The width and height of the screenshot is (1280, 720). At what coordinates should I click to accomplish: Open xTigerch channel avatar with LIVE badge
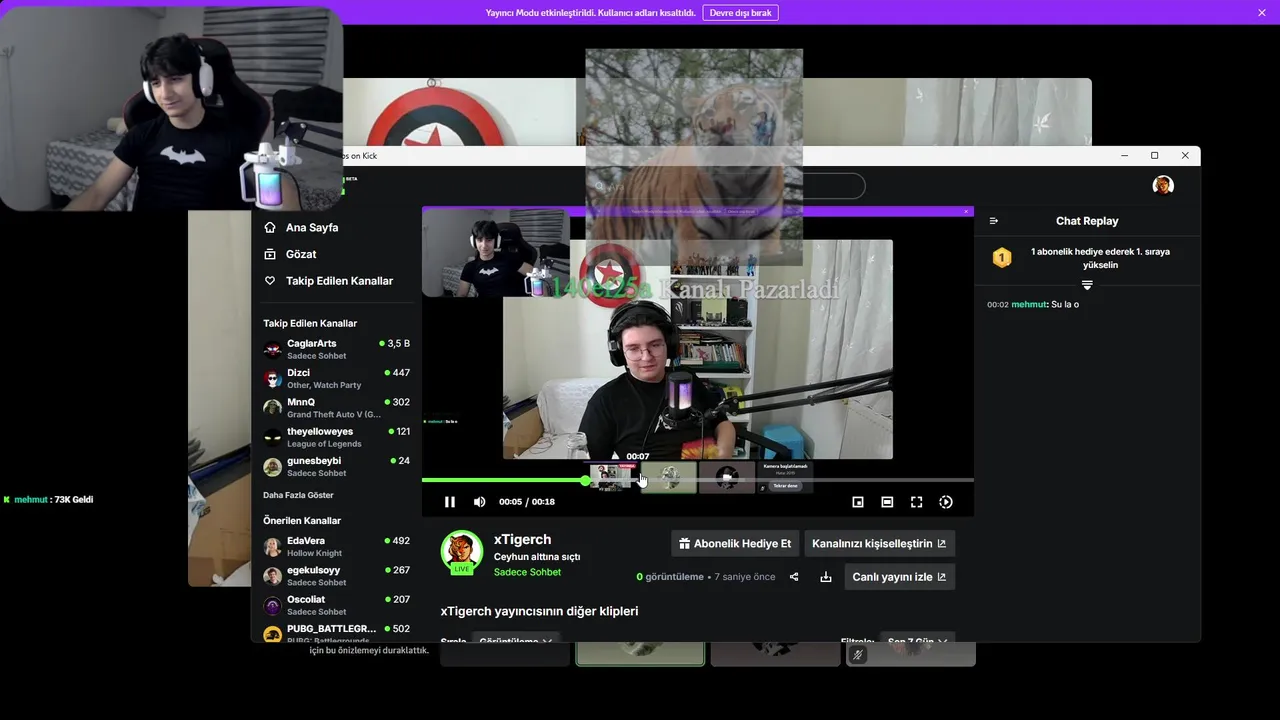point(462,552)
